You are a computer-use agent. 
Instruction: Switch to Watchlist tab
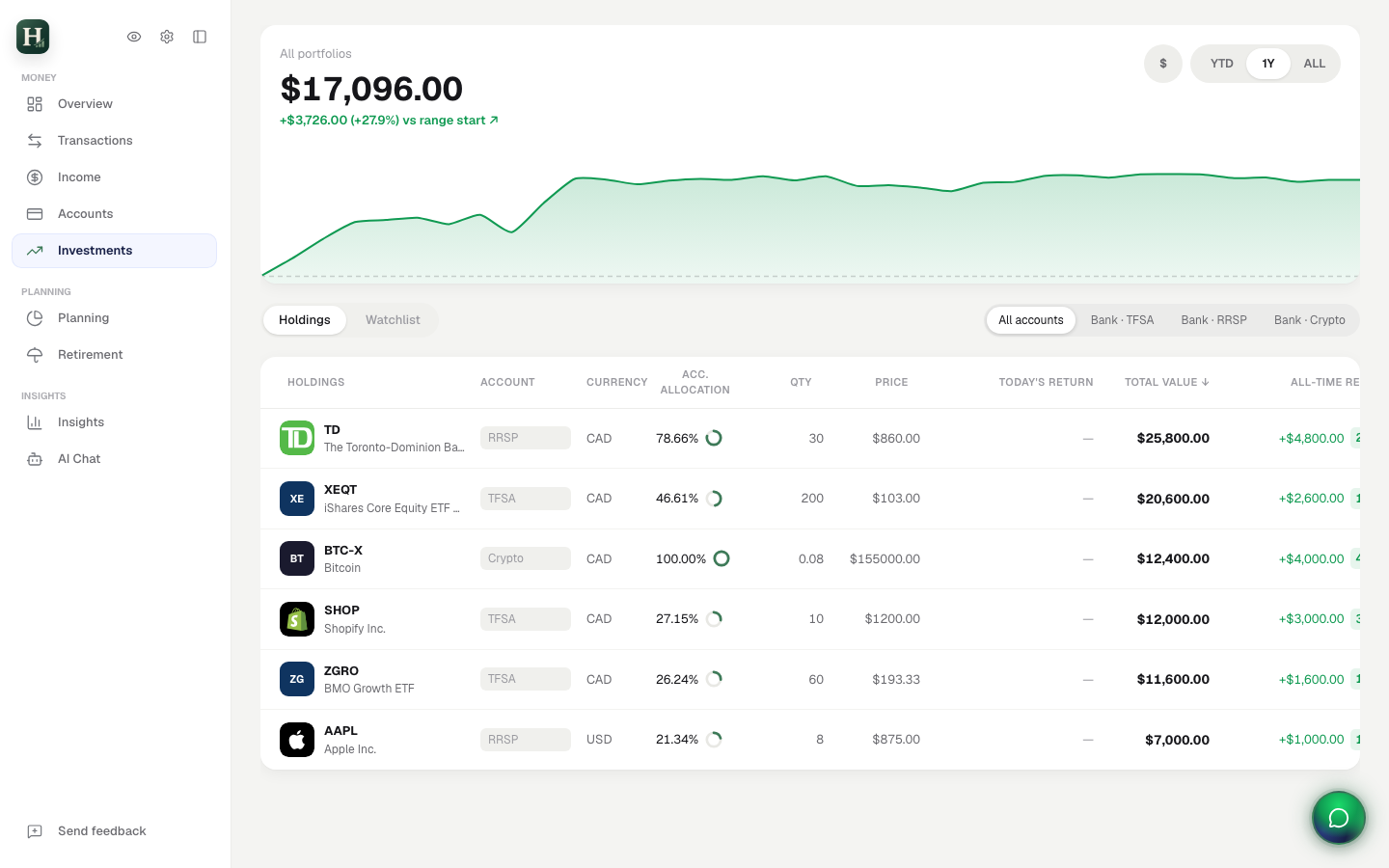(393, 320)
